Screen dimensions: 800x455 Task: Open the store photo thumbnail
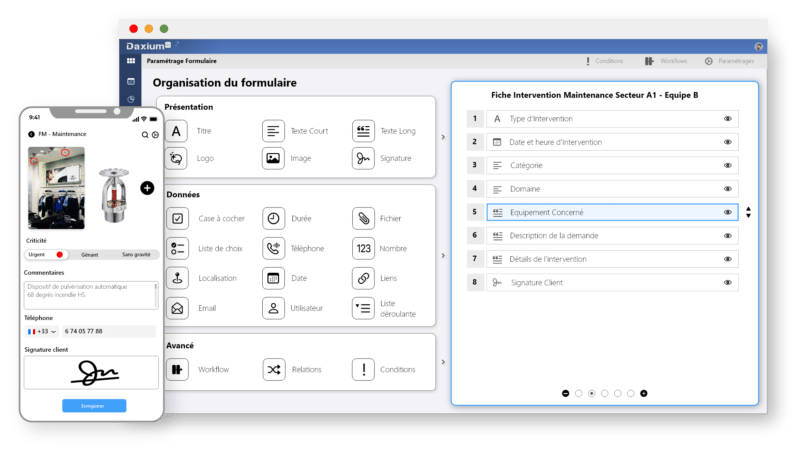click(x=56, y=188)
